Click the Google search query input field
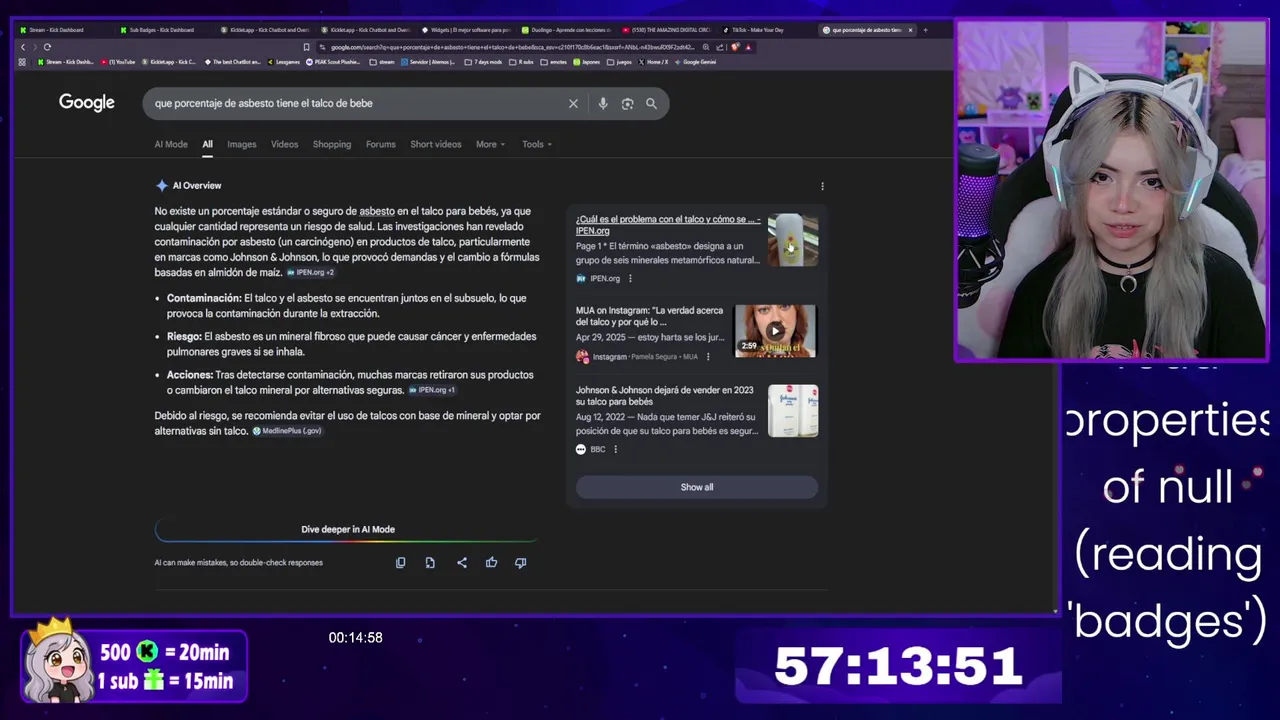Screen dimensions: 1280x720 355,104
